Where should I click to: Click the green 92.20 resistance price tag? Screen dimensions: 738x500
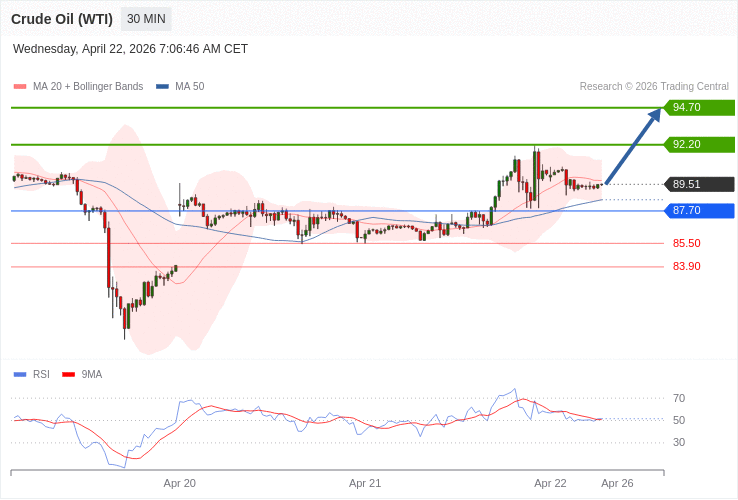coord(699,145)
